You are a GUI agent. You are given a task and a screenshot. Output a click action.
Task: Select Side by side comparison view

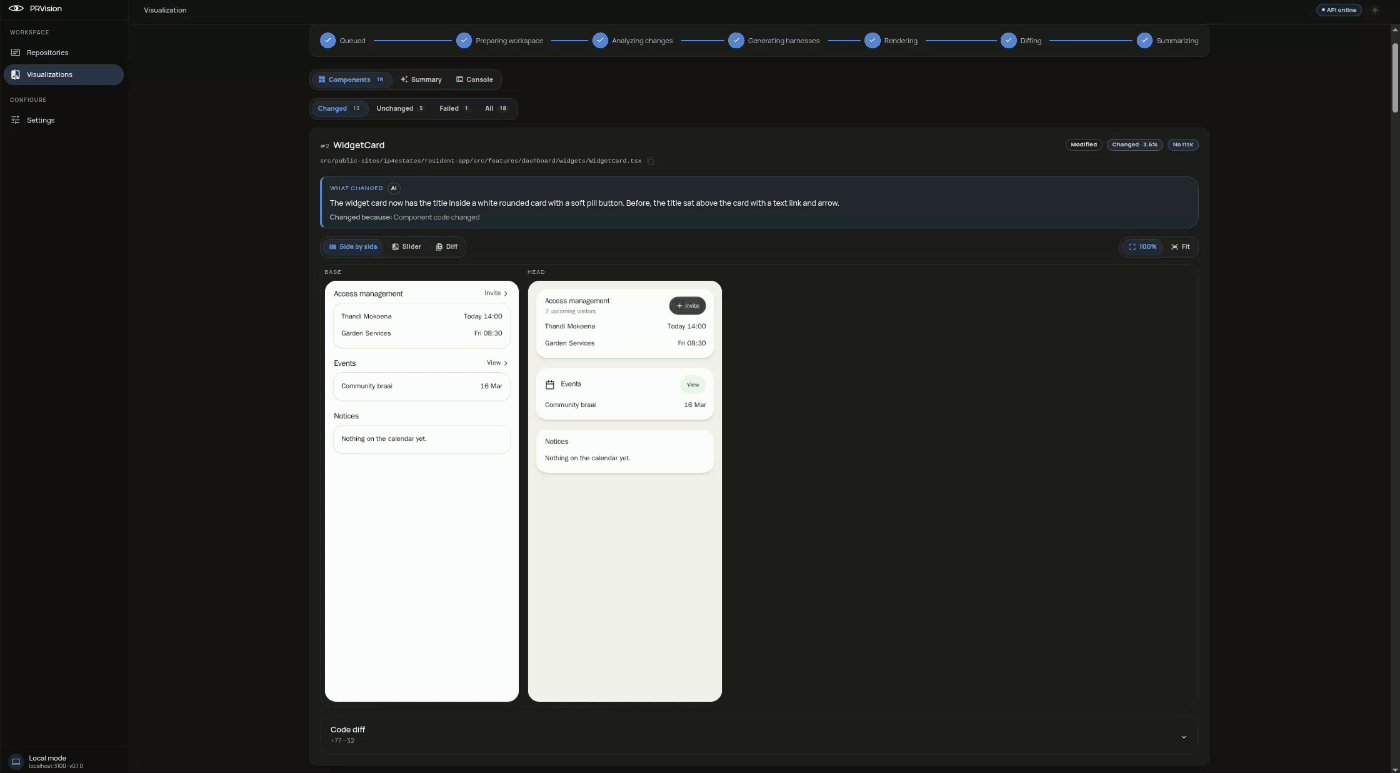tap(353, 246)
